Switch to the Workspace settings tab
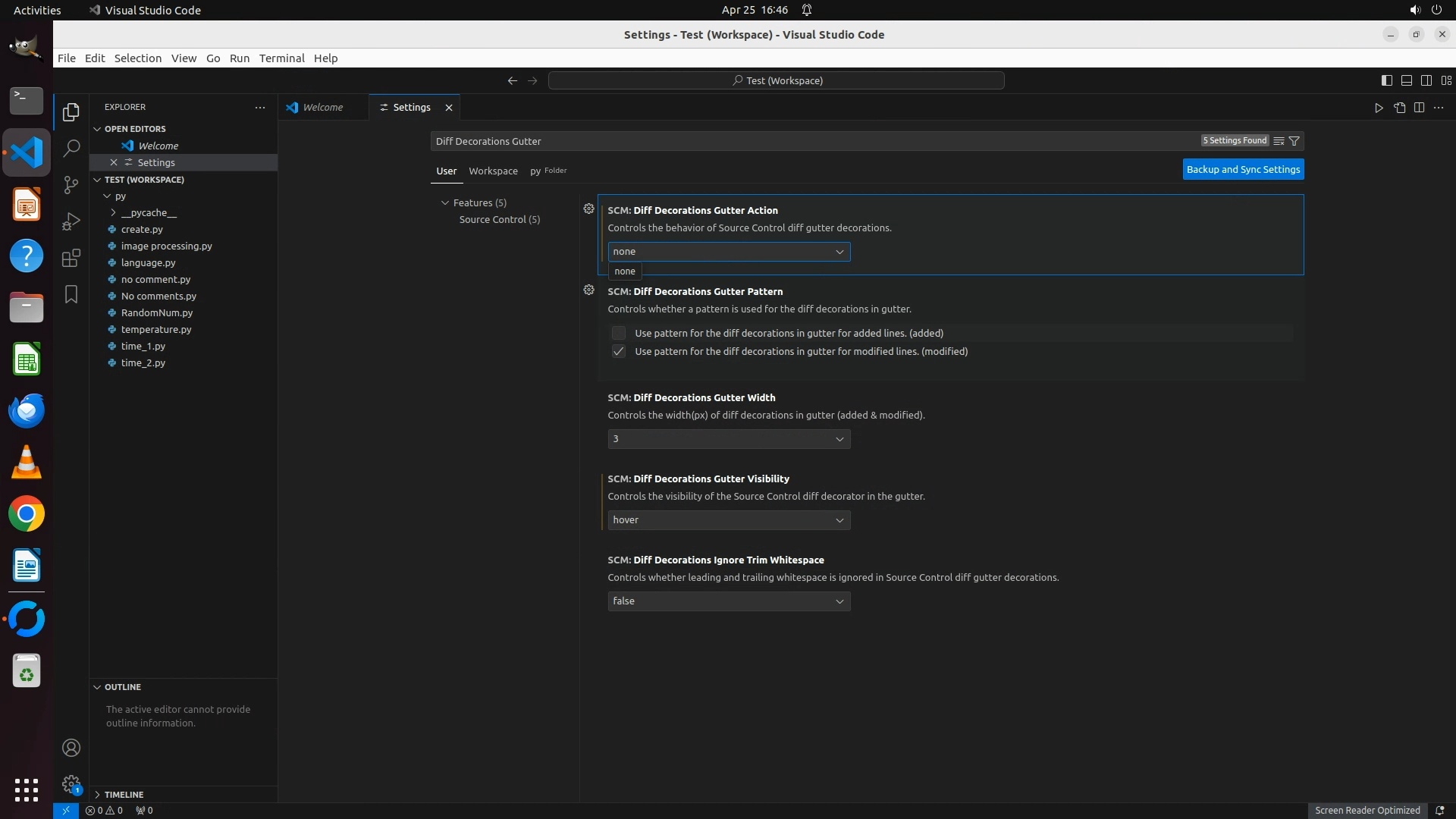 pos(493,171)
